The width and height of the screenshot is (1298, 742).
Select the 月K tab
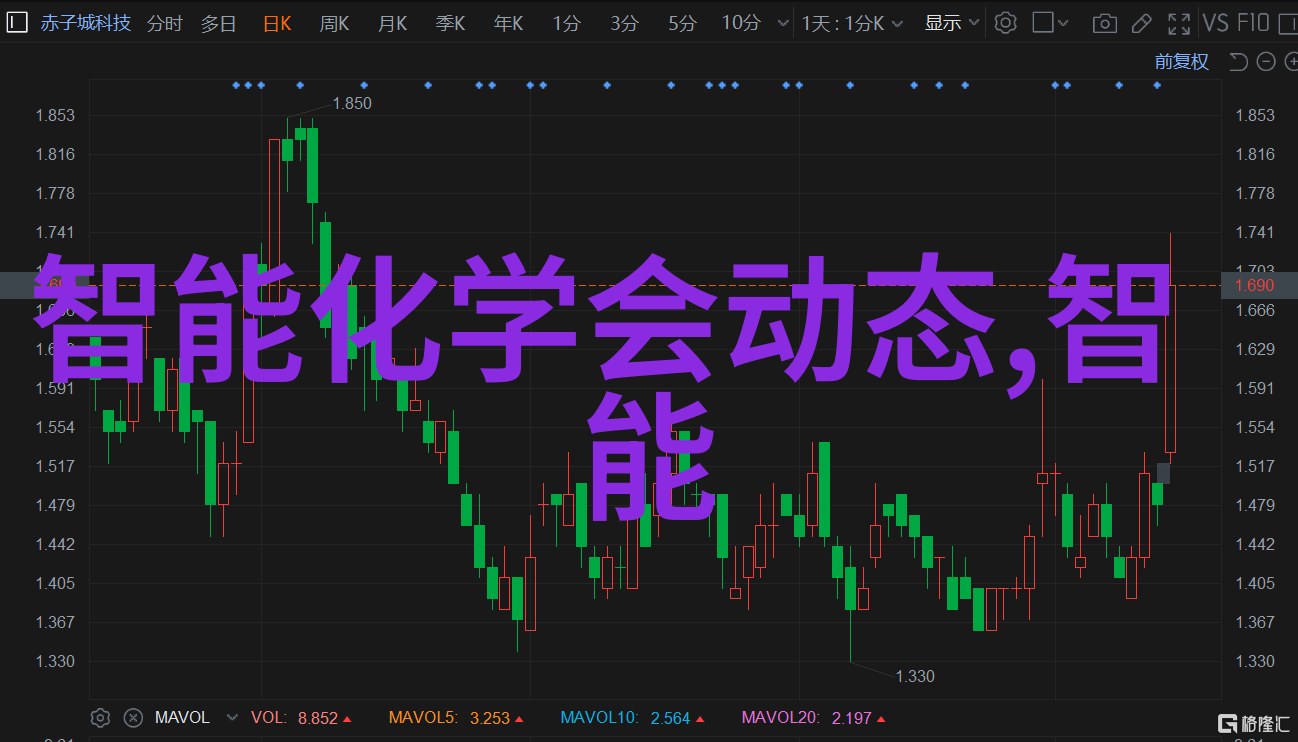pyautogui.click(x=392, y=23)
